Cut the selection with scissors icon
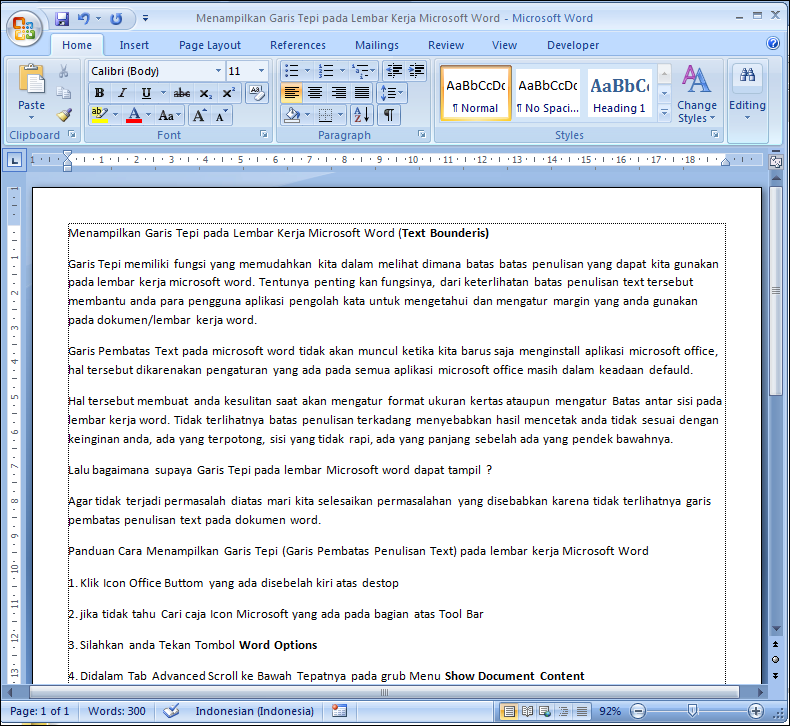Image resolution: width=790 pixels, height=726 pixels. [63, 71]
